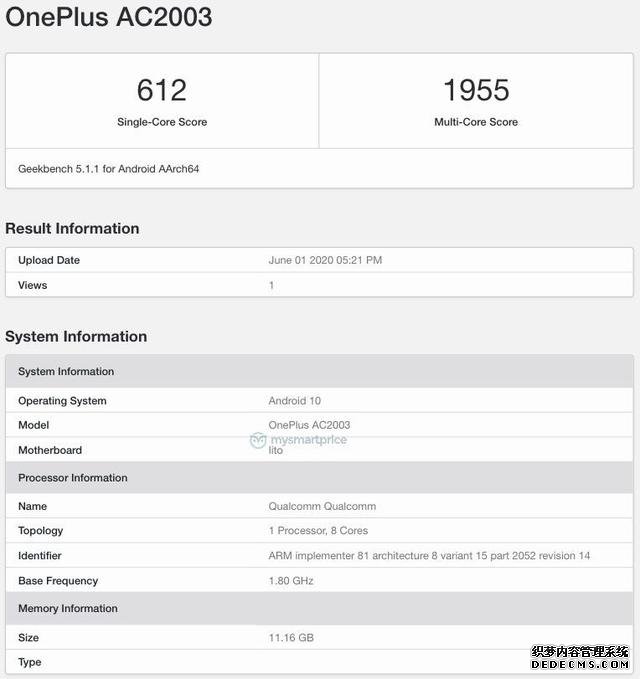Click the Name row label
The height and width of the screenshot is (679, 640).
[x=32, y=506]
